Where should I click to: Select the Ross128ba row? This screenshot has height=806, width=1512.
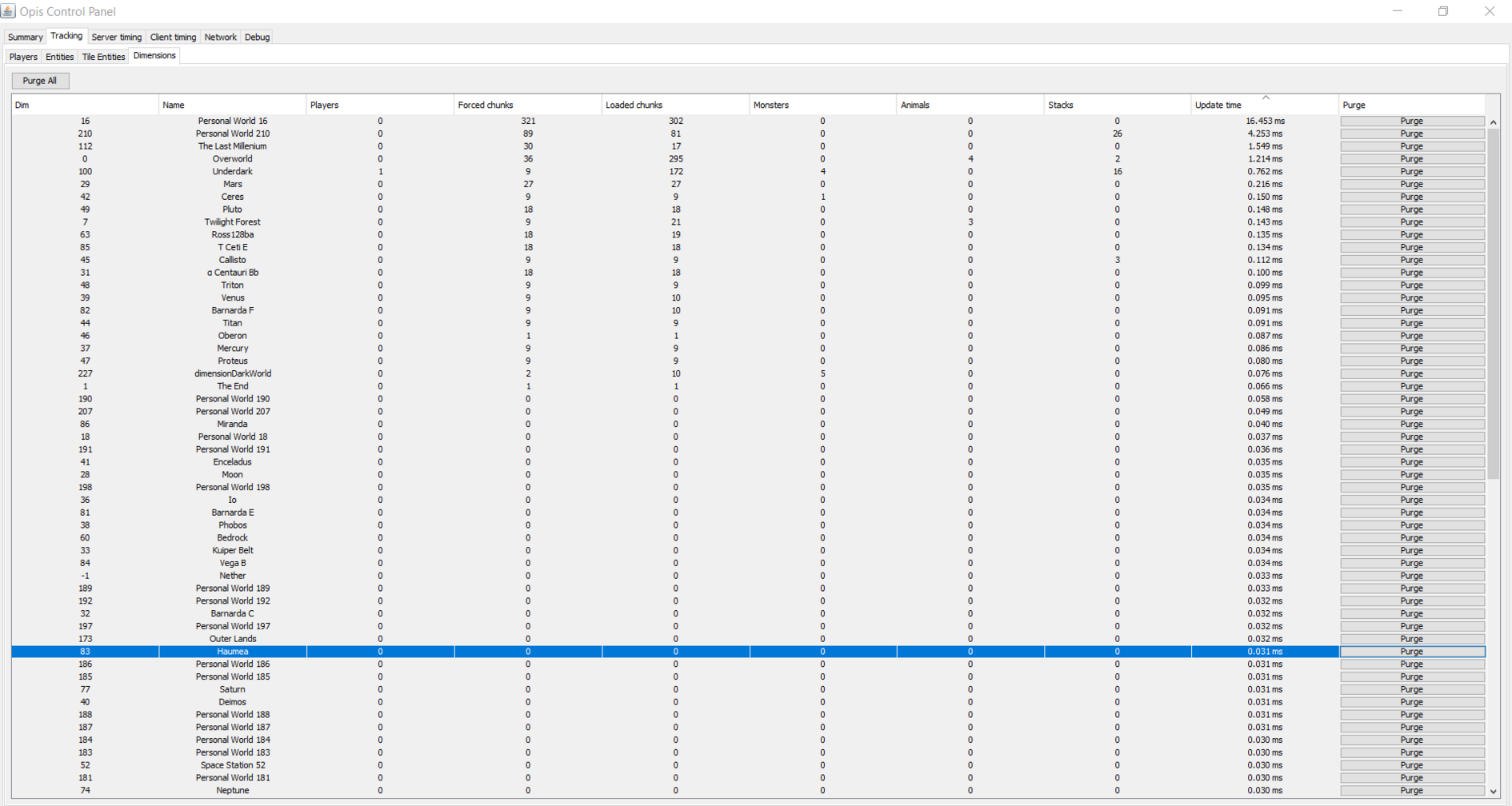click(676, 234)
